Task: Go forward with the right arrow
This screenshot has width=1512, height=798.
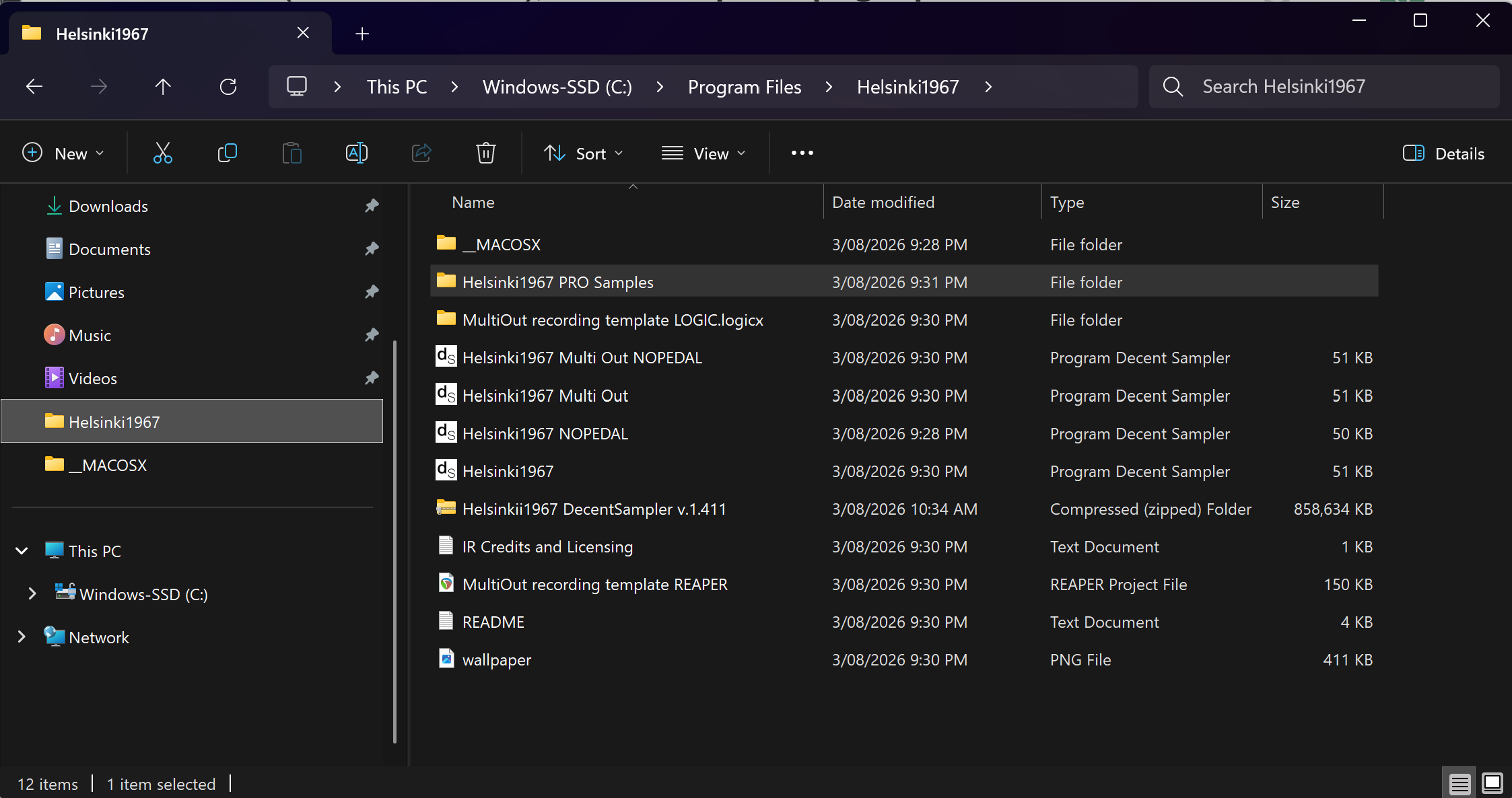Action: [99, 87]
